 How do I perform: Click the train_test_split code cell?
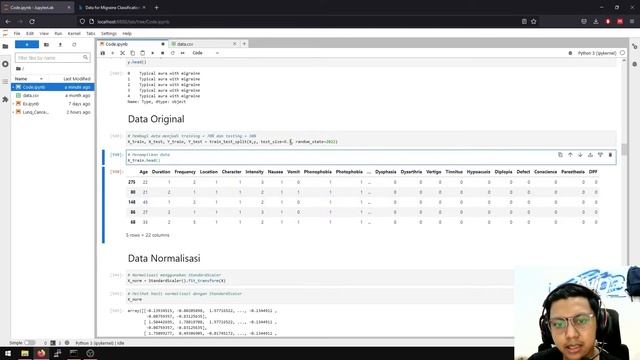[371, 139]
